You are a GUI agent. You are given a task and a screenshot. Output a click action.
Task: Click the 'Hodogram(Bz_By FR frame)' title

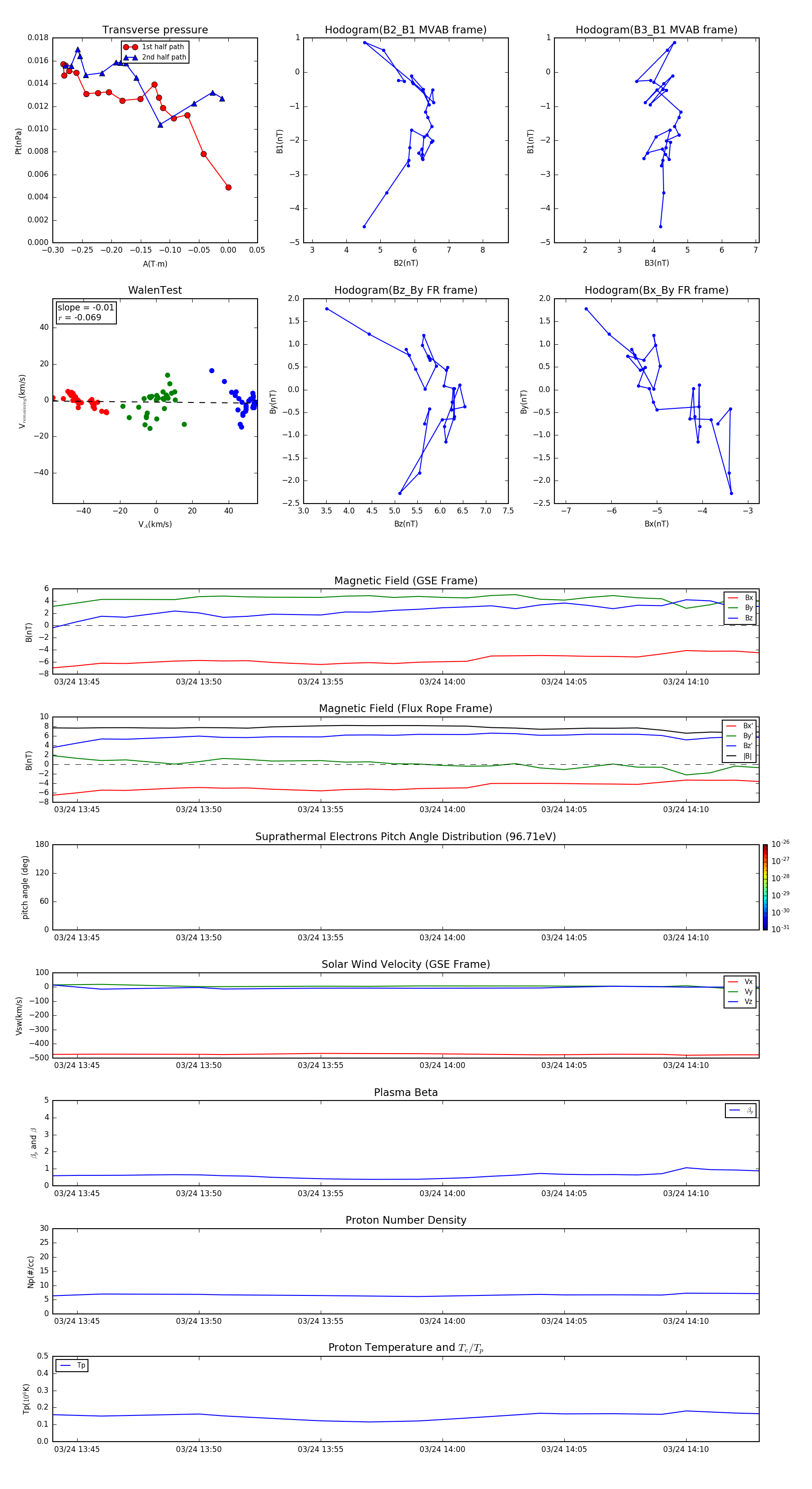(406, 290)
